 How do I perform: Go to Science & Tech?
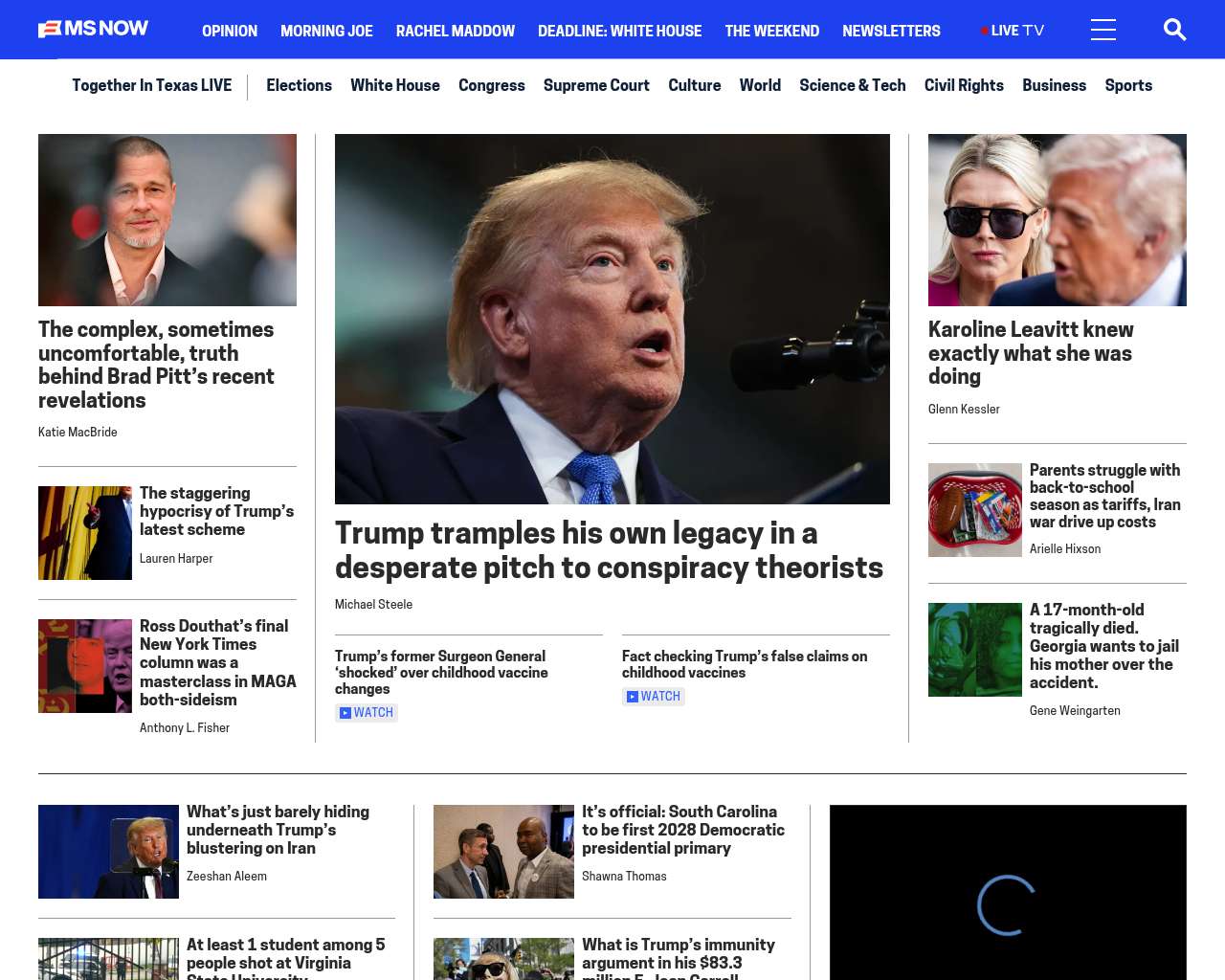click(853, 85)
